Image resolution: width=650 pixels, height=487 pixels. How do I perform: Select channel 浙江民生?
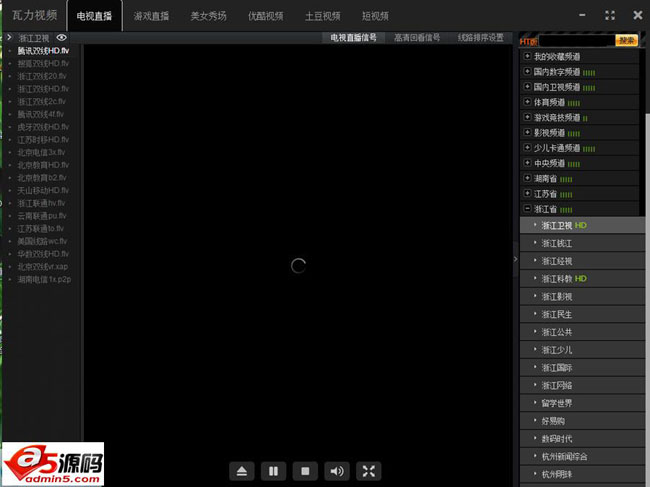pos(582,314)
